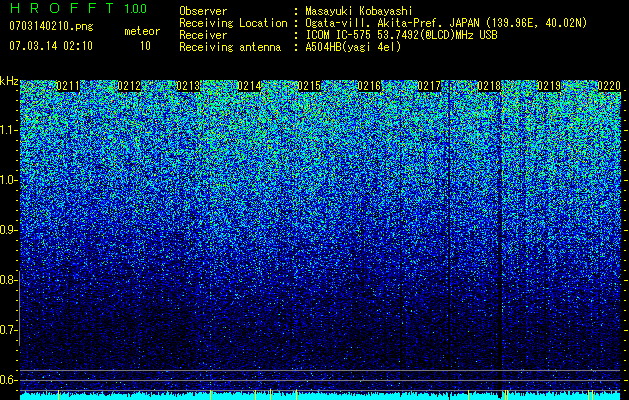Image resolution: width=629 pixels, height=400 pixels.
Task: Click the 1.1 kHz axis label
Action: [x=8, y=130]
